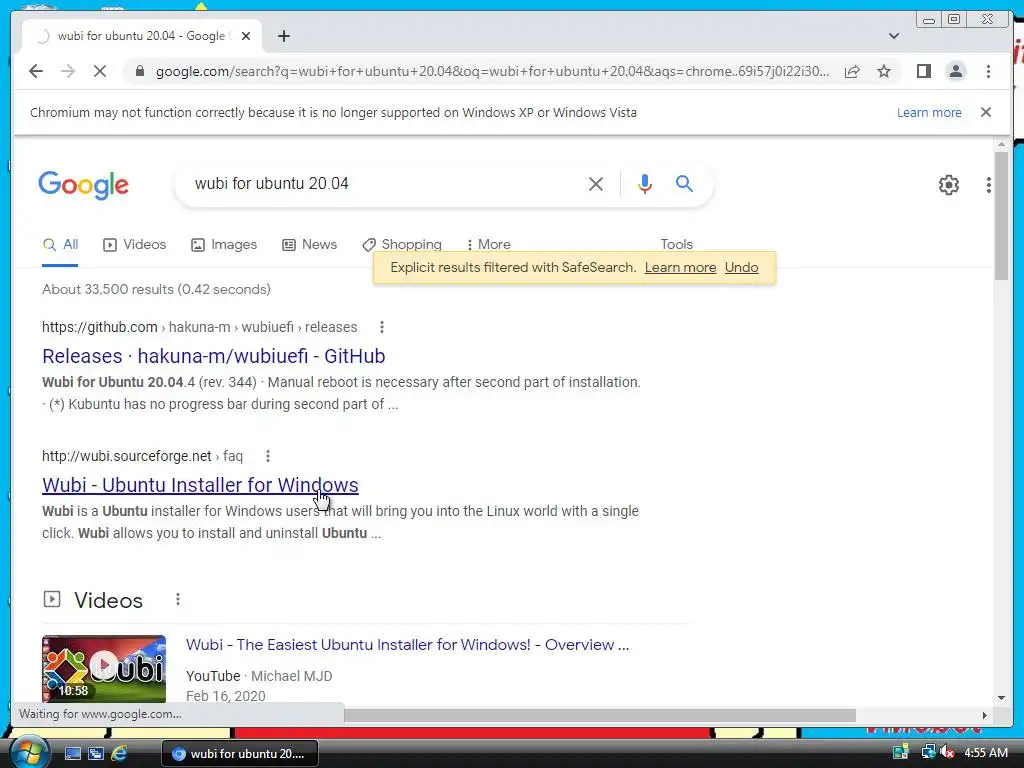
Task: Submit search with the magnifier icon
Action: (x=684, y=184)
